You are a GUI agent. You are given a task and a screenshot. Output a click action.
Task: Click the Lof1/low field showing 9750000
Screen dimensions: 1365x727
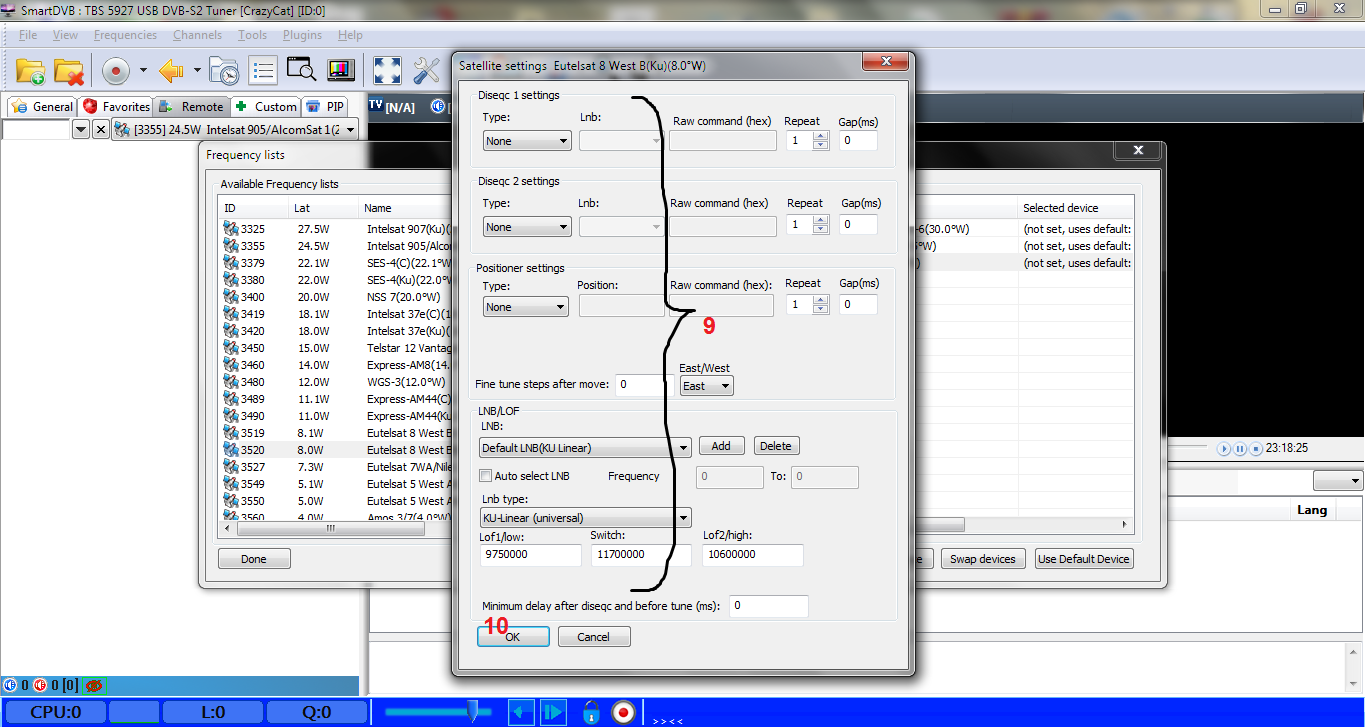click(530, 554)
